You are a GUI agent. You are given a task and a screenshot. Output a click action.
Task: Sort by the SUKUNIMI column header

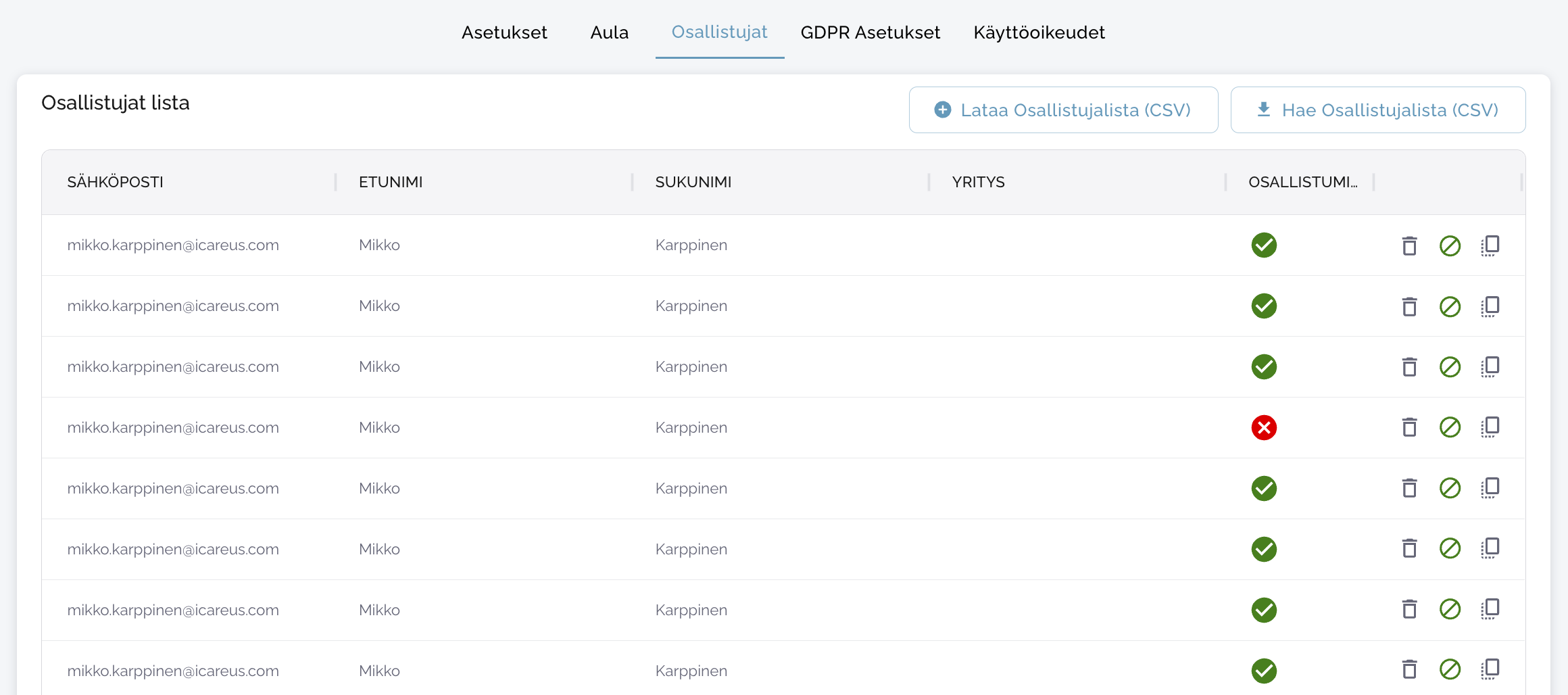coord(693,182)
